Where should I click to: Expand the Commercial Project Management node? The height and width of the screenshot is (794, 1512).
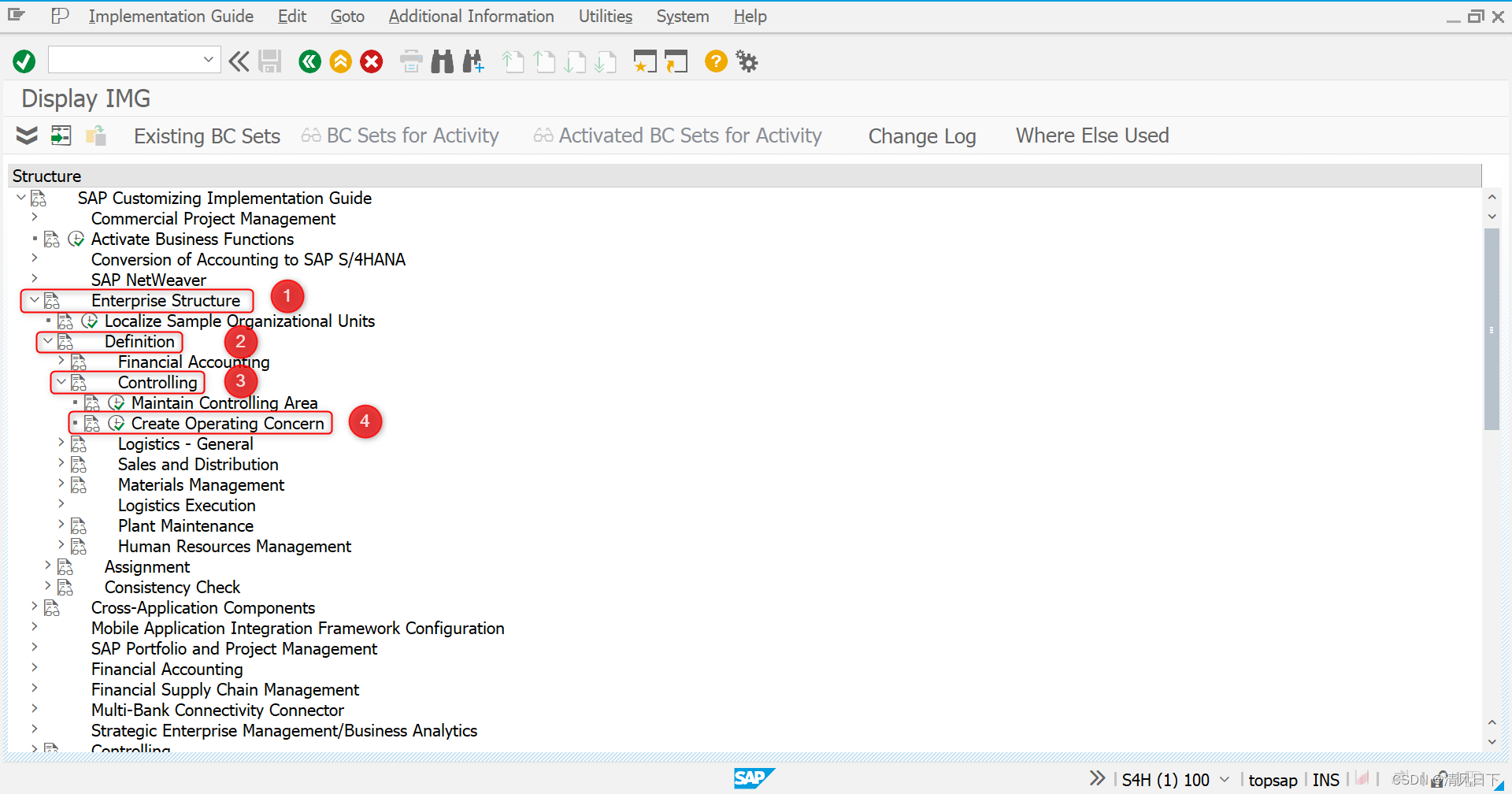pos(34,217)
